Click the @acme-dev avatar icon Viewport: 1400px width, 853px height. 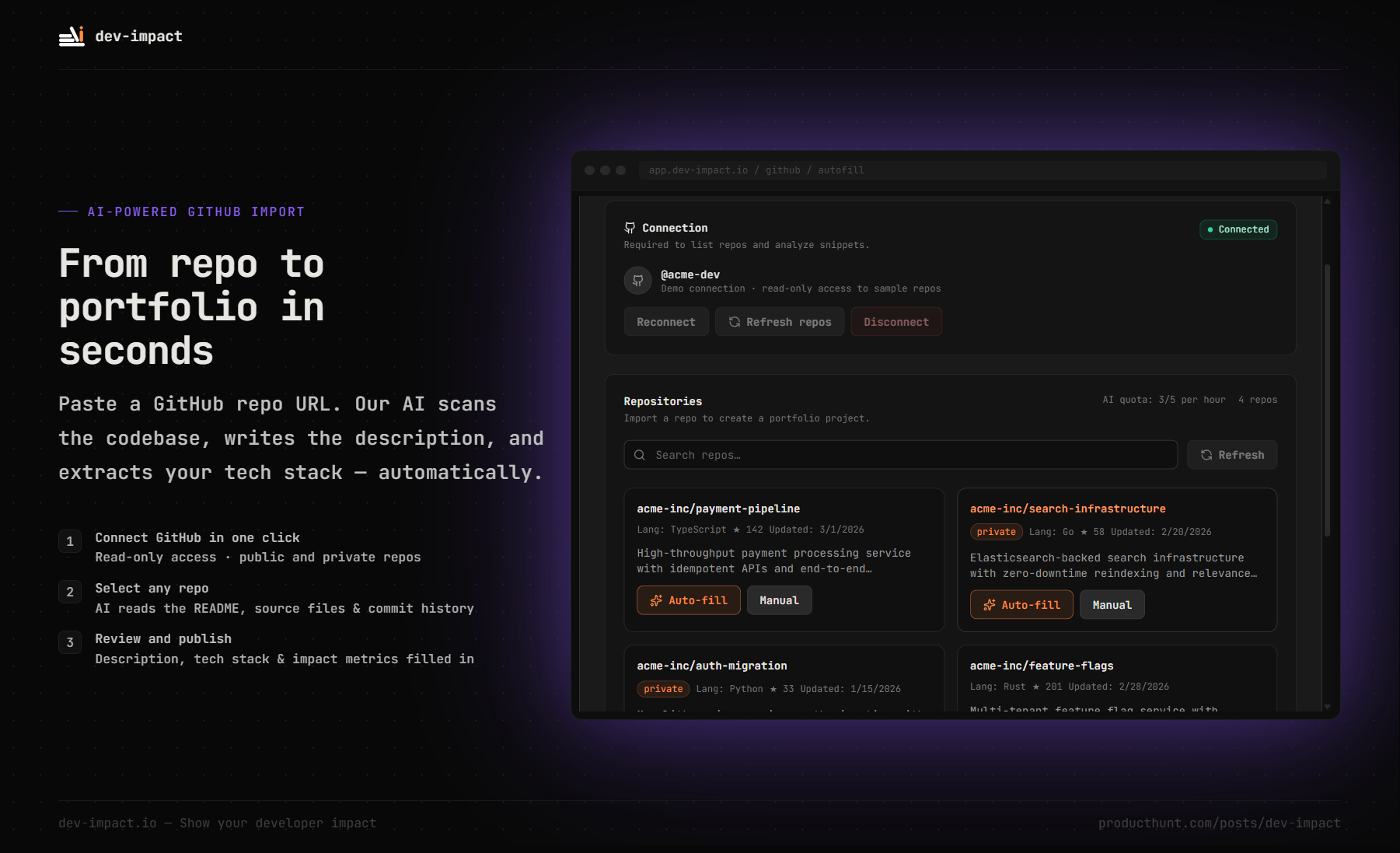[638, 281]
